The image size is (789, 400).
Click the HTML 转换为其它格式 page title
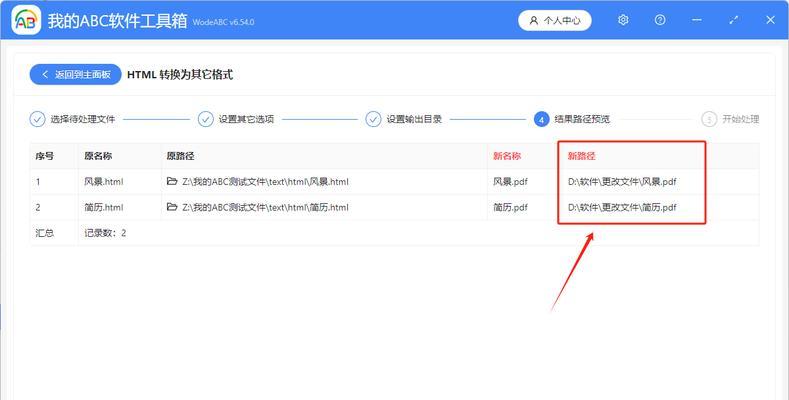tap(180, 74)
